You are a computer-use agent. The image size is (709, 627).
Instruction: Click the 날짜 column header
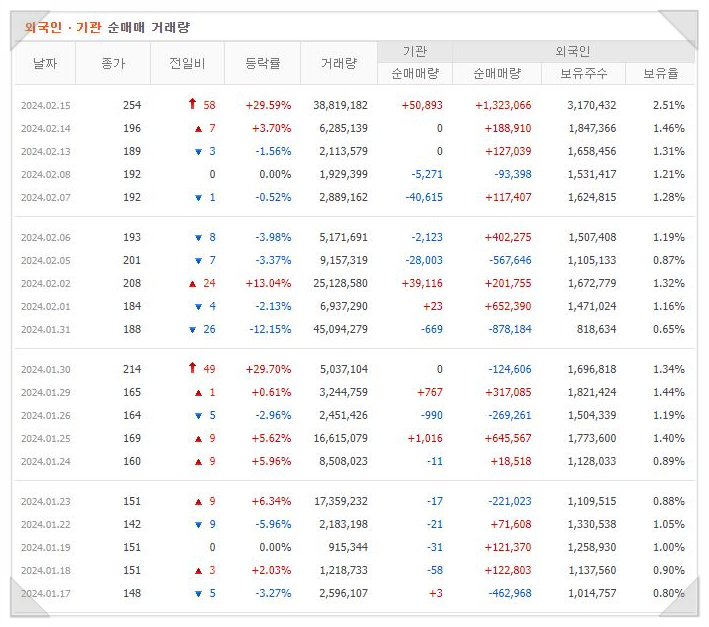[x=45, y=63]
